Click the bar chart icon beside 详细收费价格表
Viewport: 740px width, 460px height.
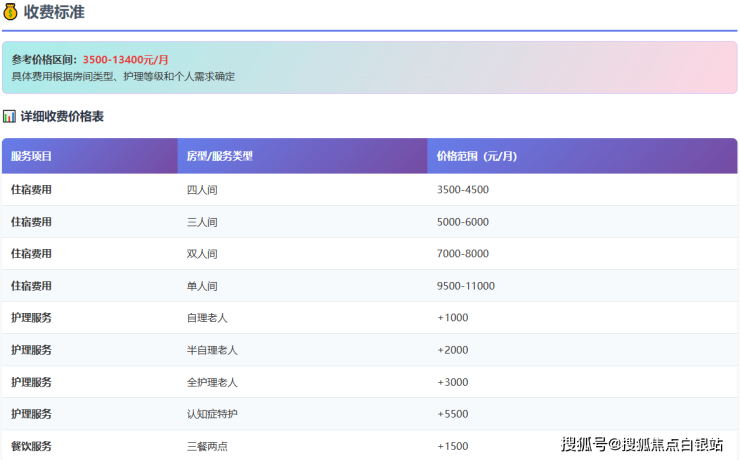(x=9, y=117)
